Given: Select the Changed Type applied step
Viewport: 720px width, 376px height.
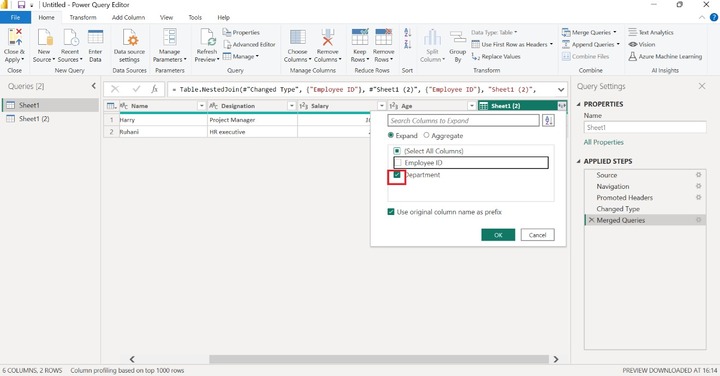Looking at the screenshot, I should (x=645, y=209).
